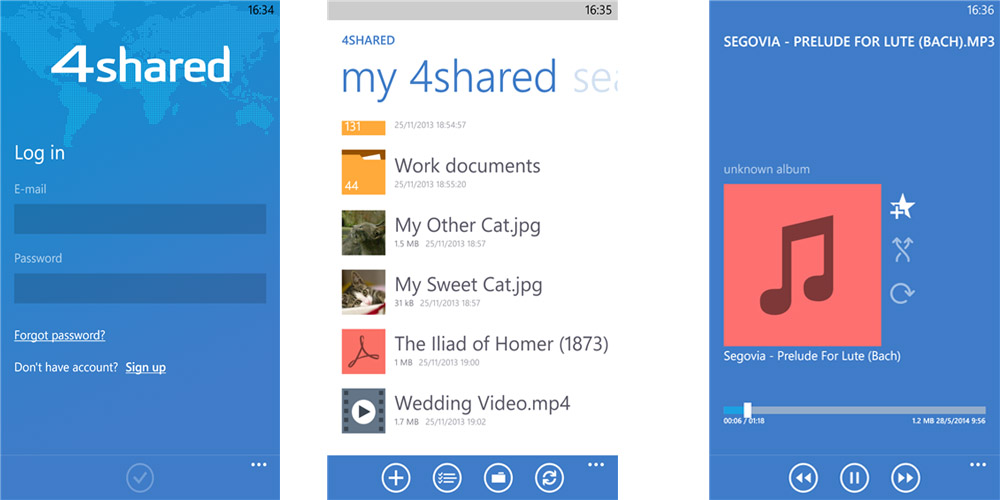Switch to the partially visible search tab
This screenshot has width=1000, height=500.
tap(595, 78)
